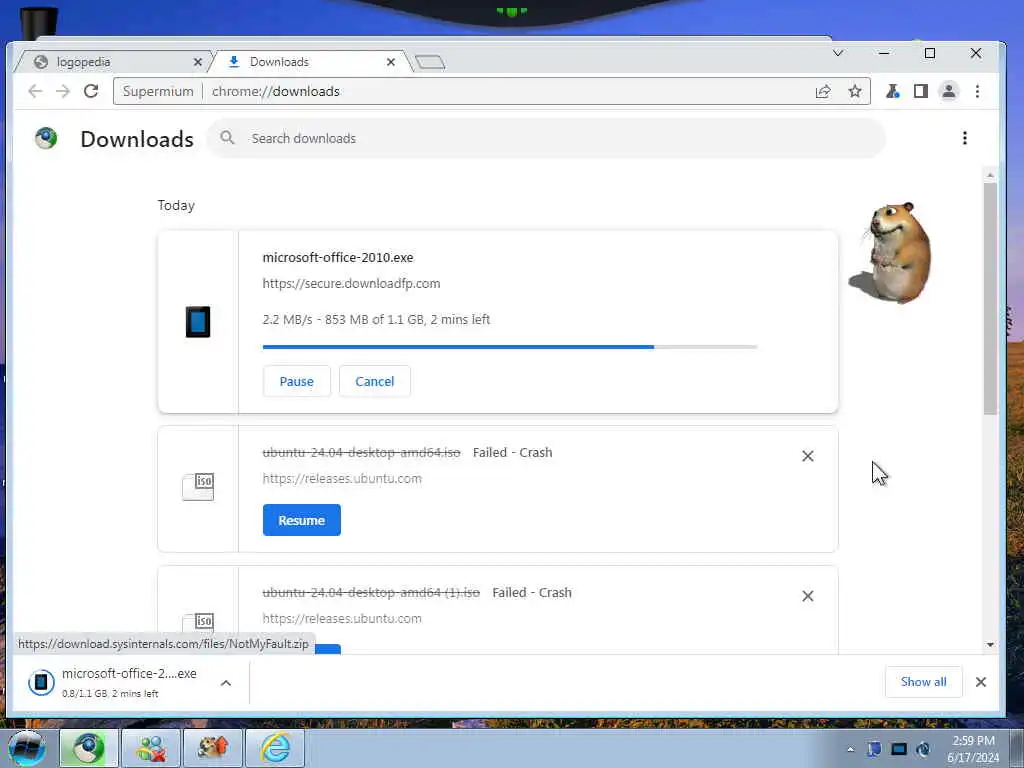Show hidden system tray icons

[850, 749]
